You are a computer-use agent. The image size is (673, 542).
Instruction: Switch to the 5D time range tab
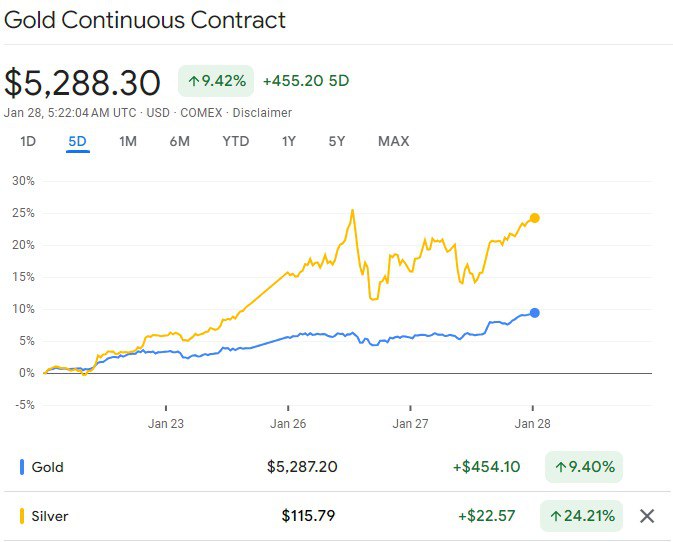[x=77, y=141]
